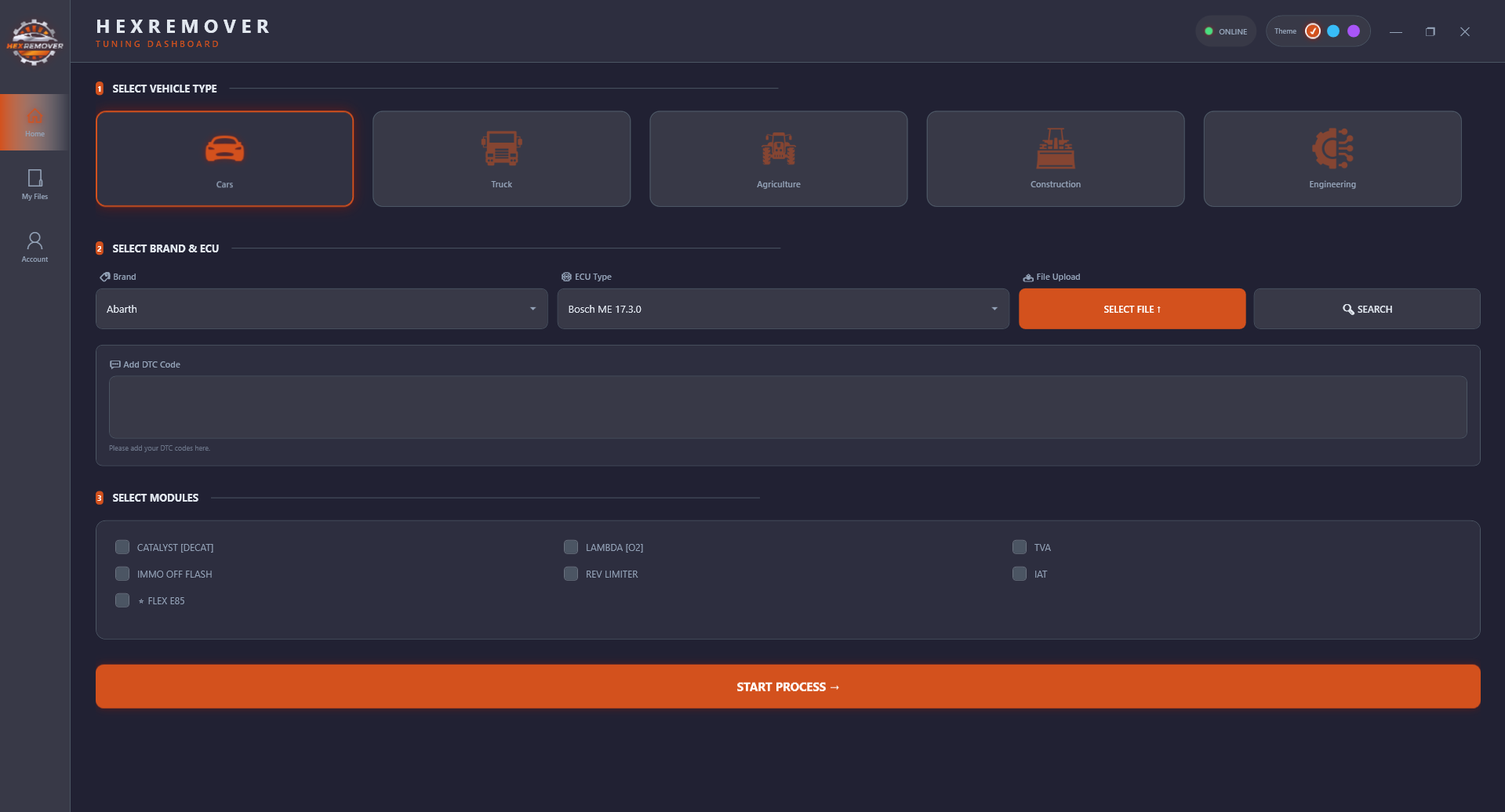Open My Files in sidebar
The width and height of the screenshot is (1505, 812).
tap(35, 185)
